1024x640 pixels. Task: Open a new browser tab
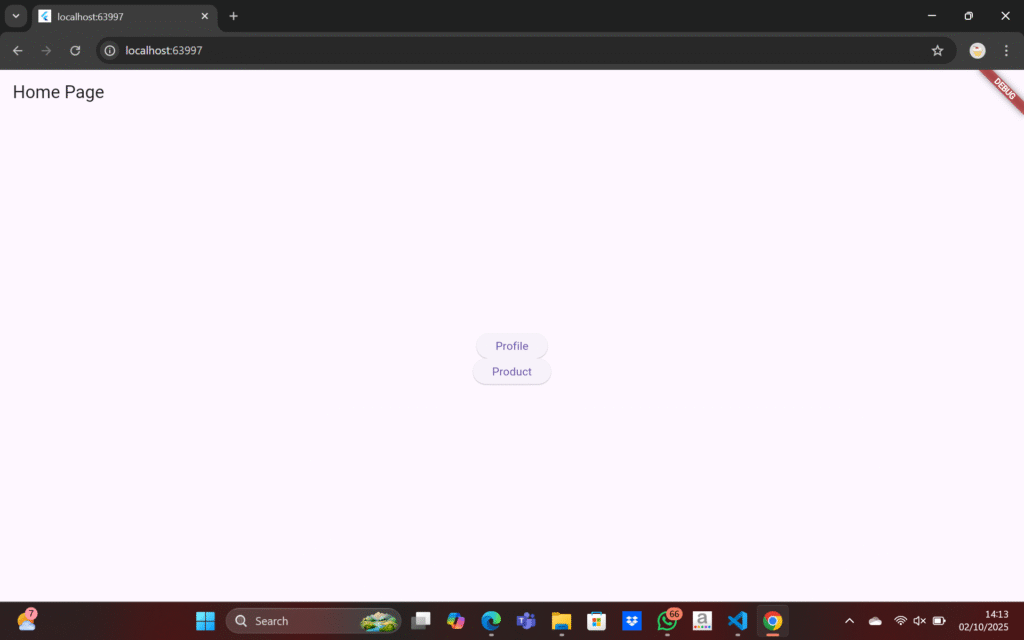[x=233, y=16]
